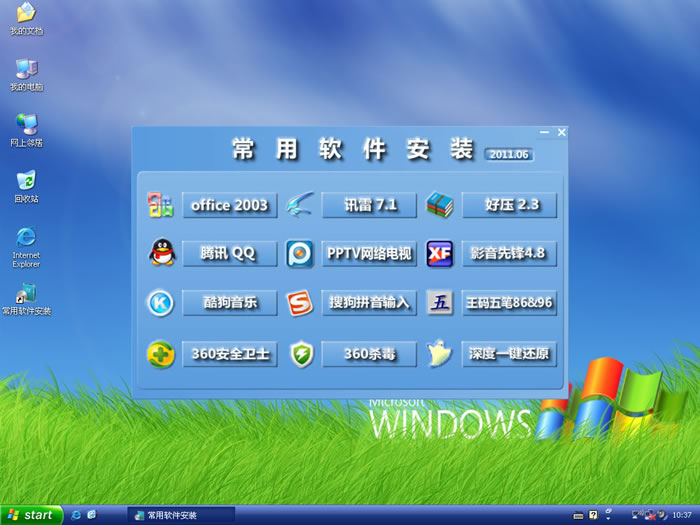
Task: Launch Internet Explorer from quick launch
Action: point(76,515)
